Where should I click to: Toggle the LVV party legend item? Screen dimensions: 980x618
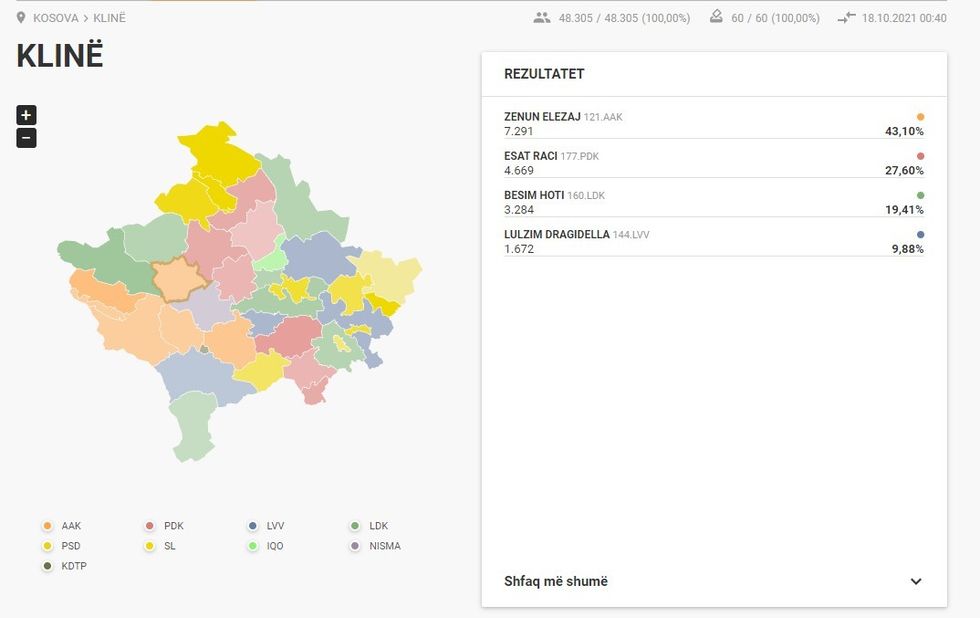click(267, 526)
